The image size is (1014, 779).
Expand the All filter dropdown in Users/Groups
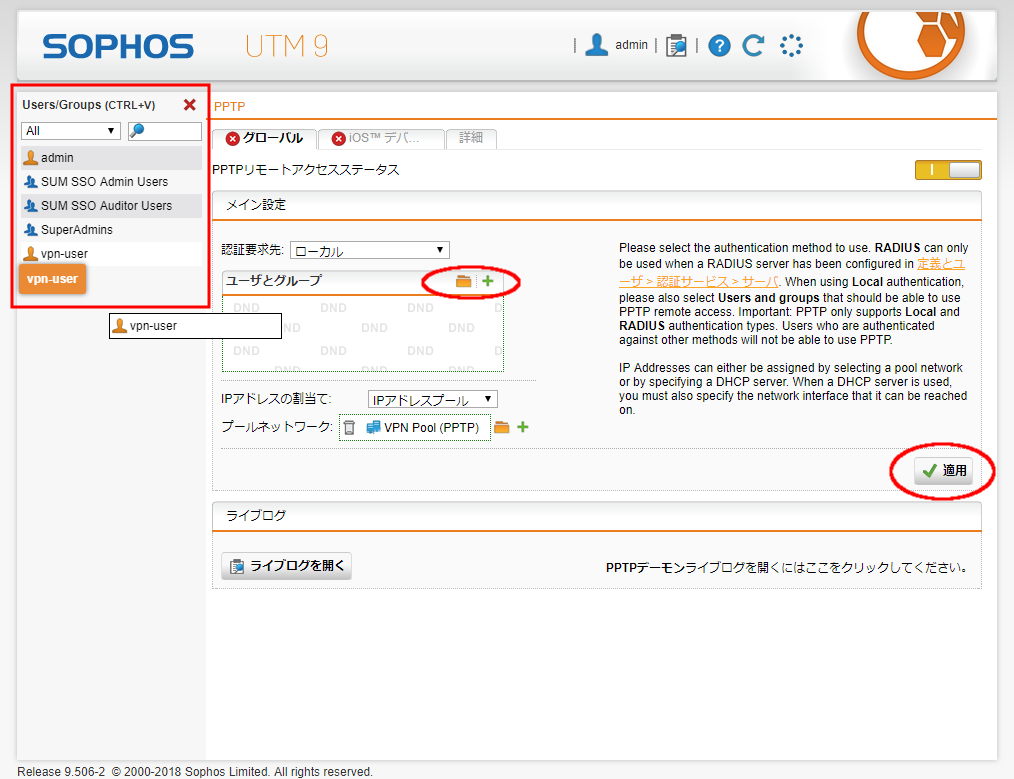coord(70,131)
